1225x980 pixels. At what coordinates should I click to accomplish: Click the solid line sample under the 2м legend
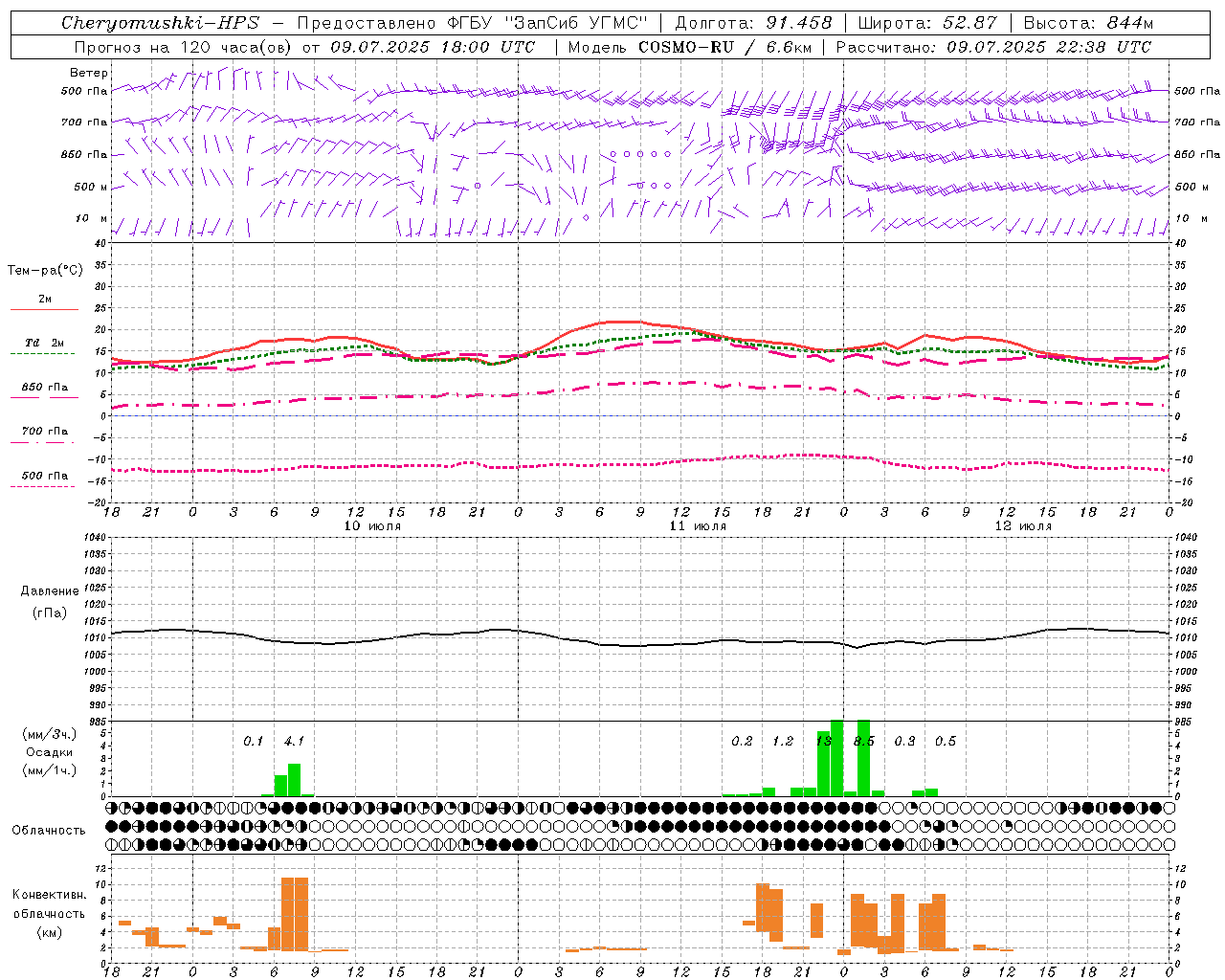tap(44, 310)
